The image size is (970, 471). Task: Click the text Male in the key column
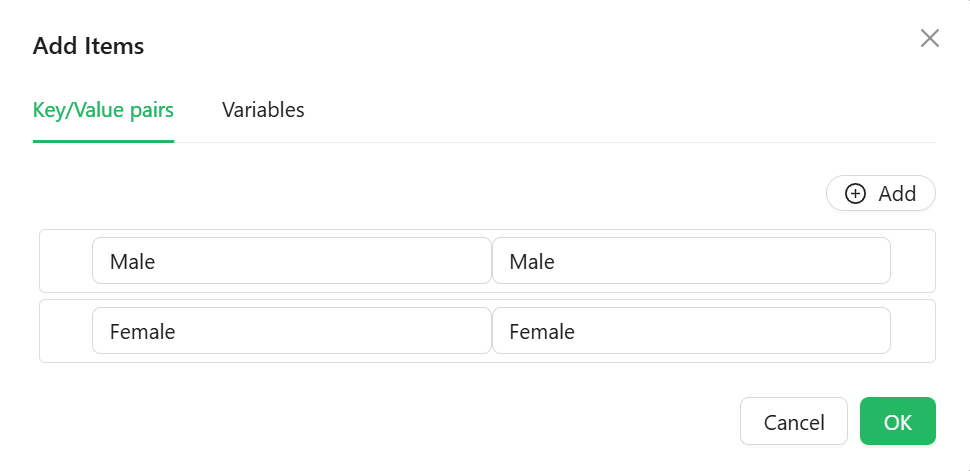tap(132, 262)
